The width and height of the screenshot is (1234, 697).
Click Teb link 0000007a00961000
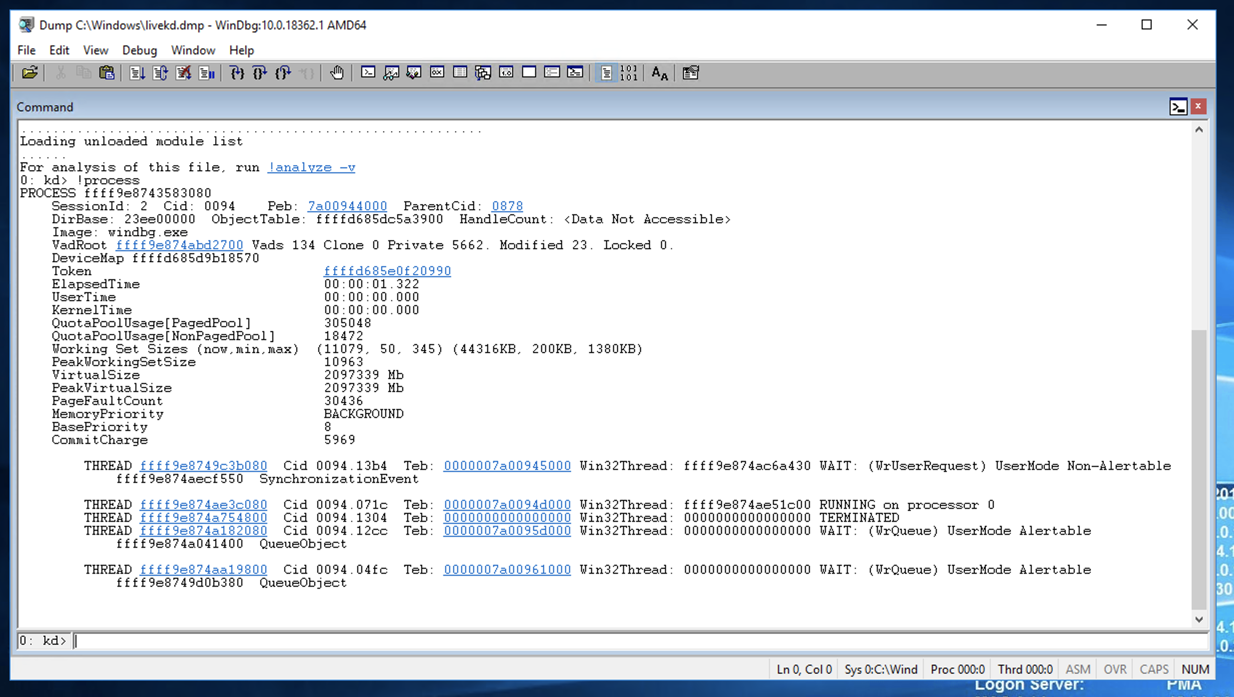507,570
